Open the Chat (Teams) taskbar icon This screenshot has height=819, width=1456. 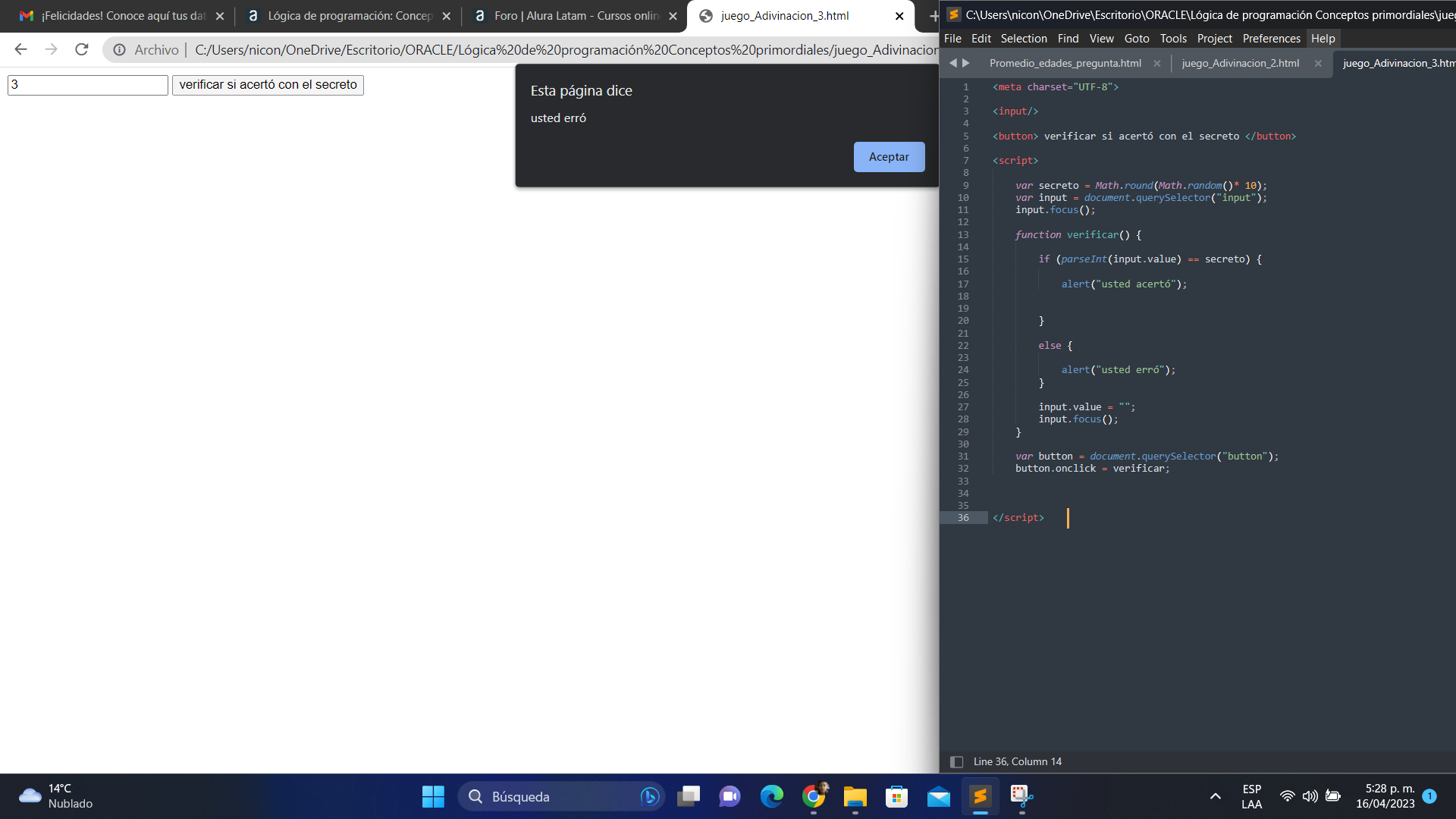pyautogui.click(x=730, y=796)
